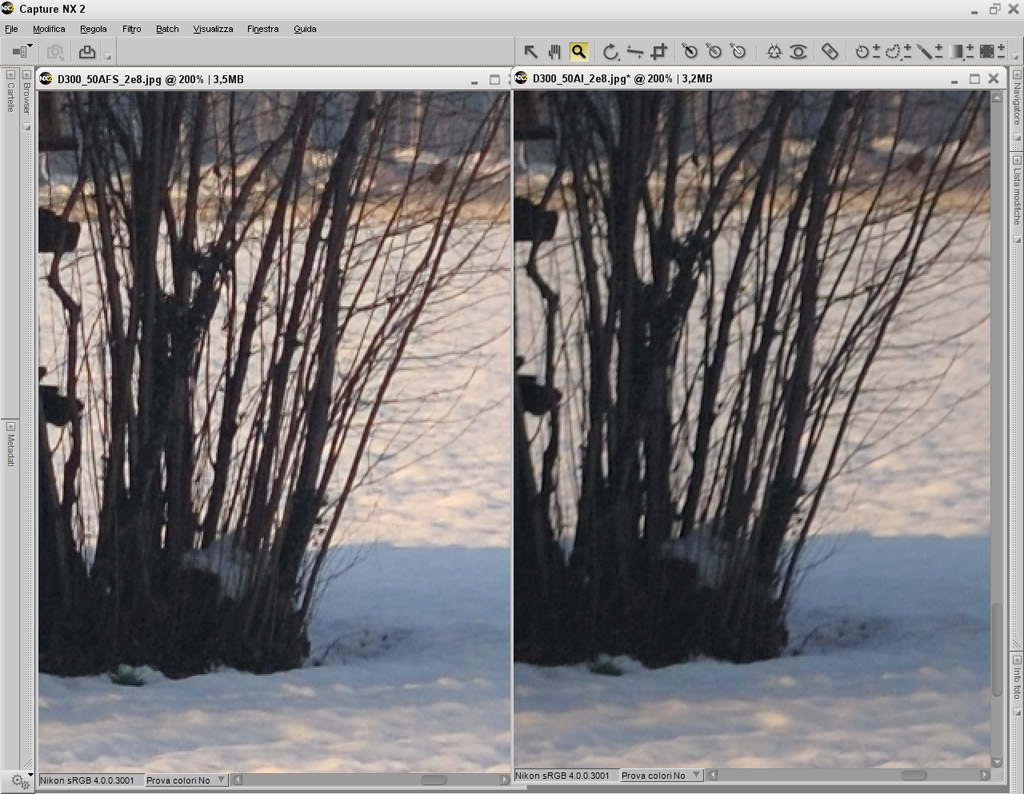
Task: Select the Red-Eye Control Point tool
Action: [798, 52]
